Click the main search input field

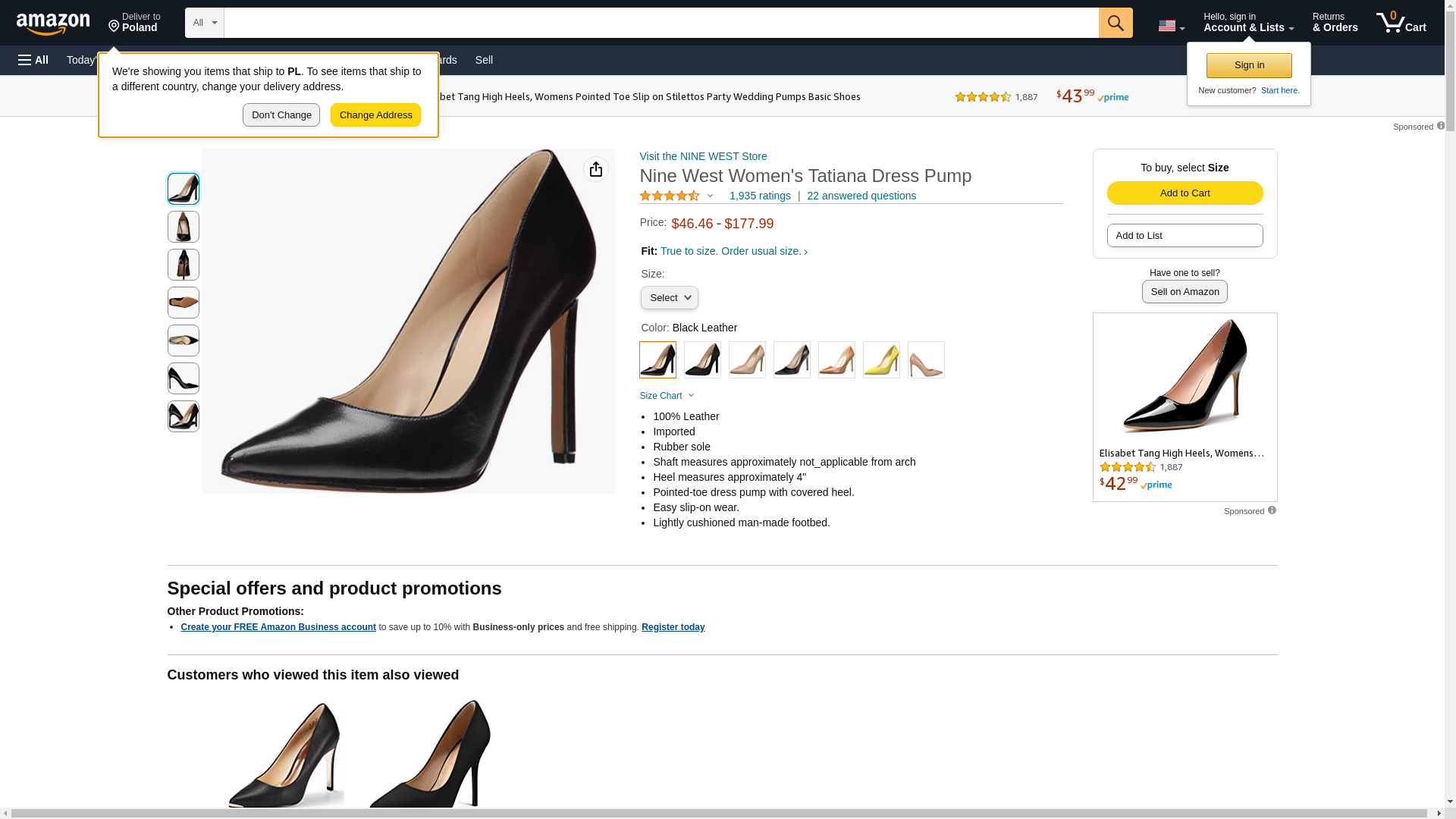(x=661, y=23)
